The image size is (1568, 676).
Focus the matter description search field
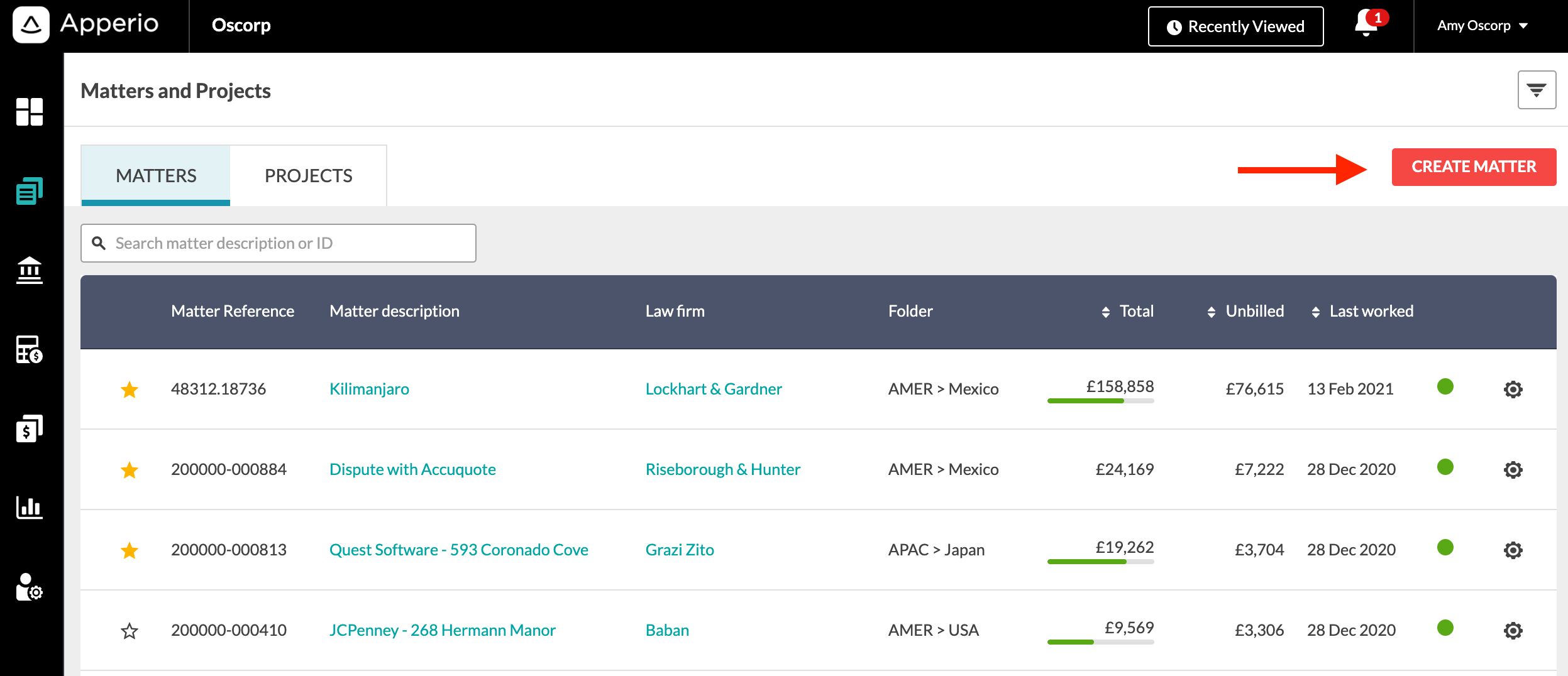(279, 243)
